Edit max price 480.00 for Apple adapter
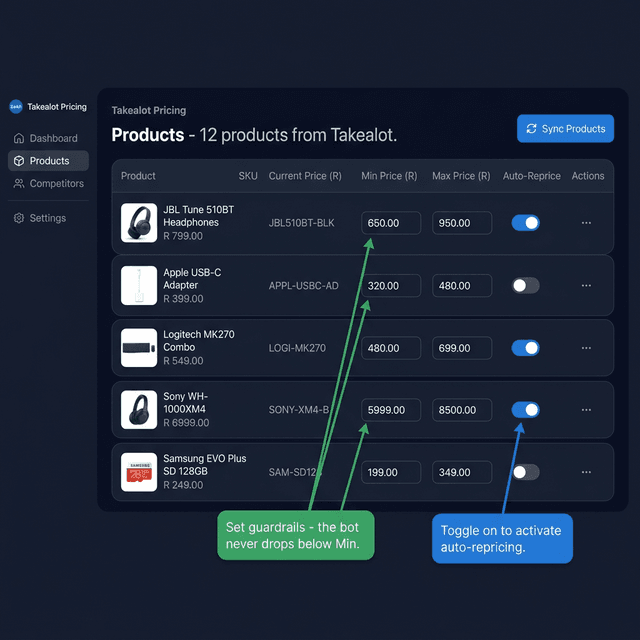Viewport: 640px width, 640px height. click(x=462, y=286)
